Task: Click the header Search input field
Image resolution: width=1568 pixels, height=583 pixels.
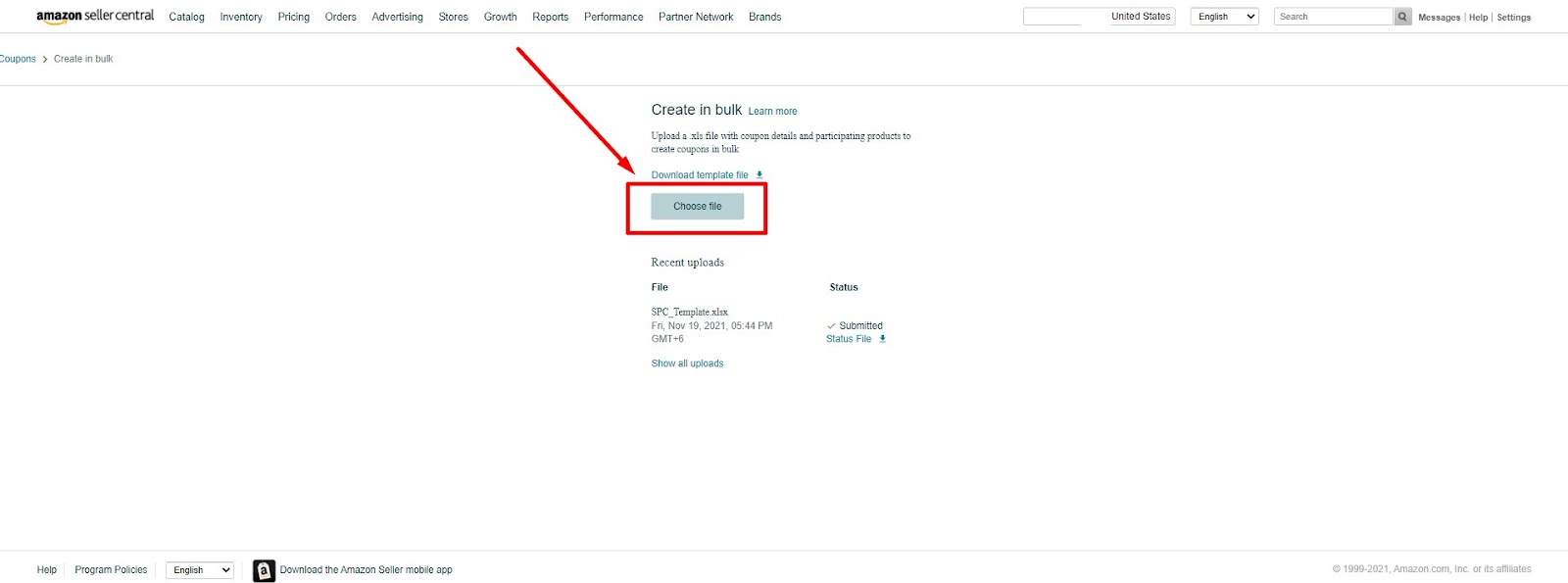Action: [x=1334, y=17]
